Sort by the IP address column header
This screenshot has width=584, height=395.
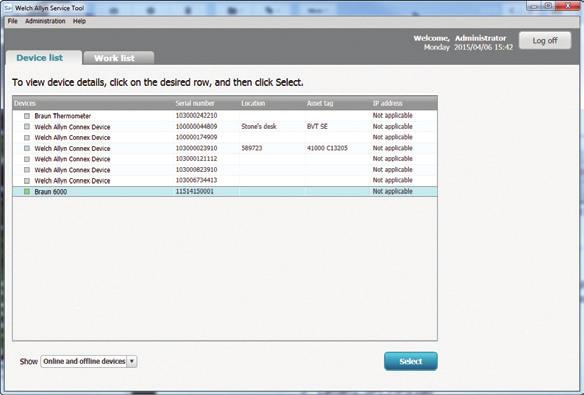(388, 103)
